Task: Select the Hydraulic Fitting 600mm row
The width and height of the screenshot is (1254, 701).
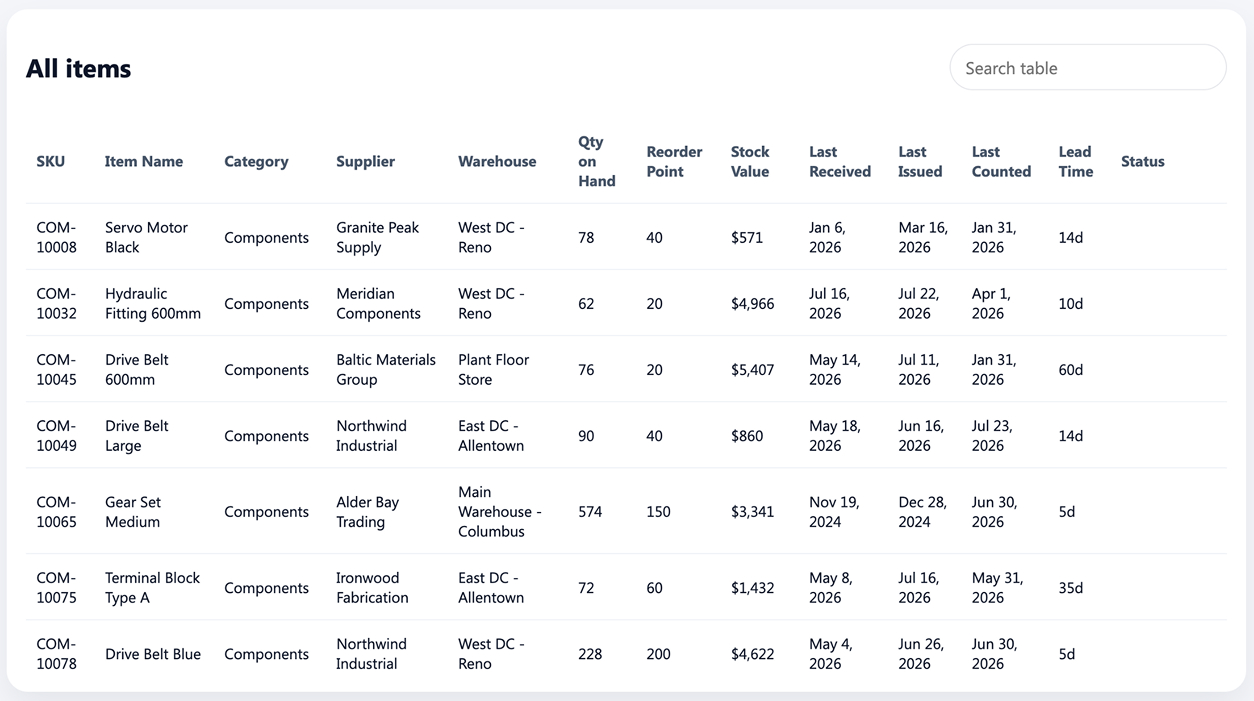Action: click(626, 303)
